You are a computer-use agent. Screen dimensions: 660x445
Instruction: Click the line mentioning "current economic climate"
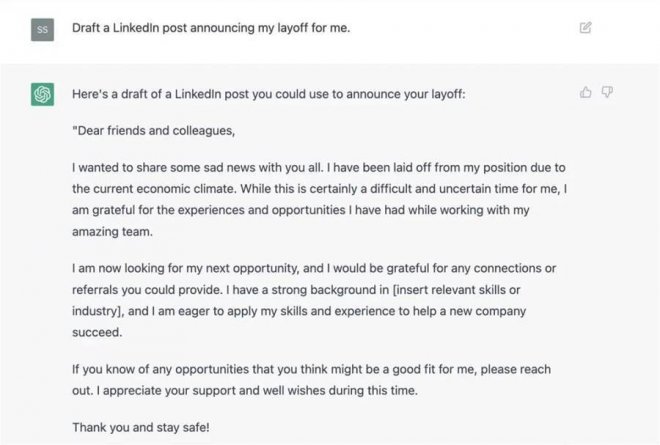pos(320,187)
